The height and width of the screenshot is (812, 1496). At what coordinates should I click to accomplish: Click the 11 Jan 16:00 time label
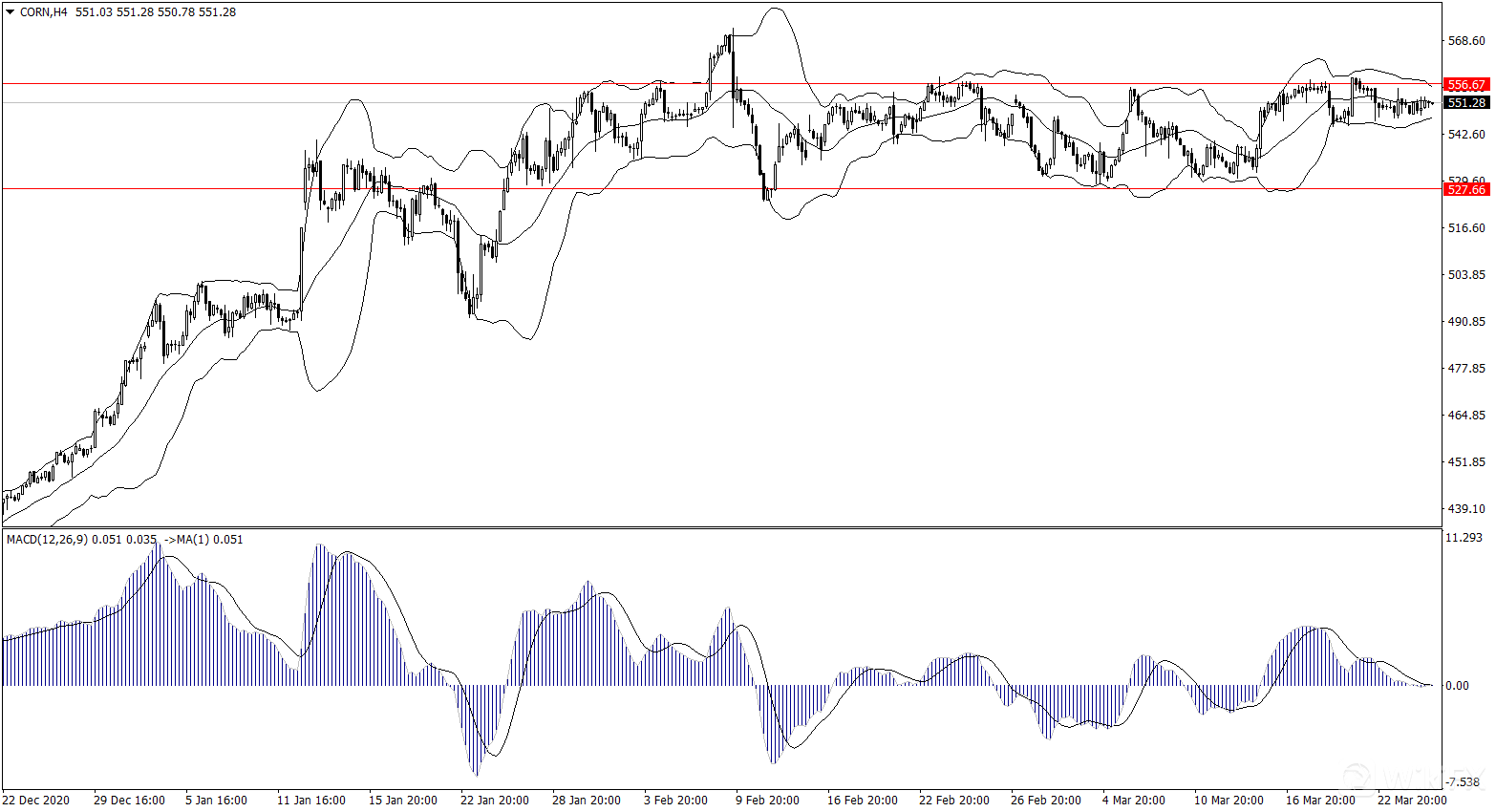click(x=311, y=801)
